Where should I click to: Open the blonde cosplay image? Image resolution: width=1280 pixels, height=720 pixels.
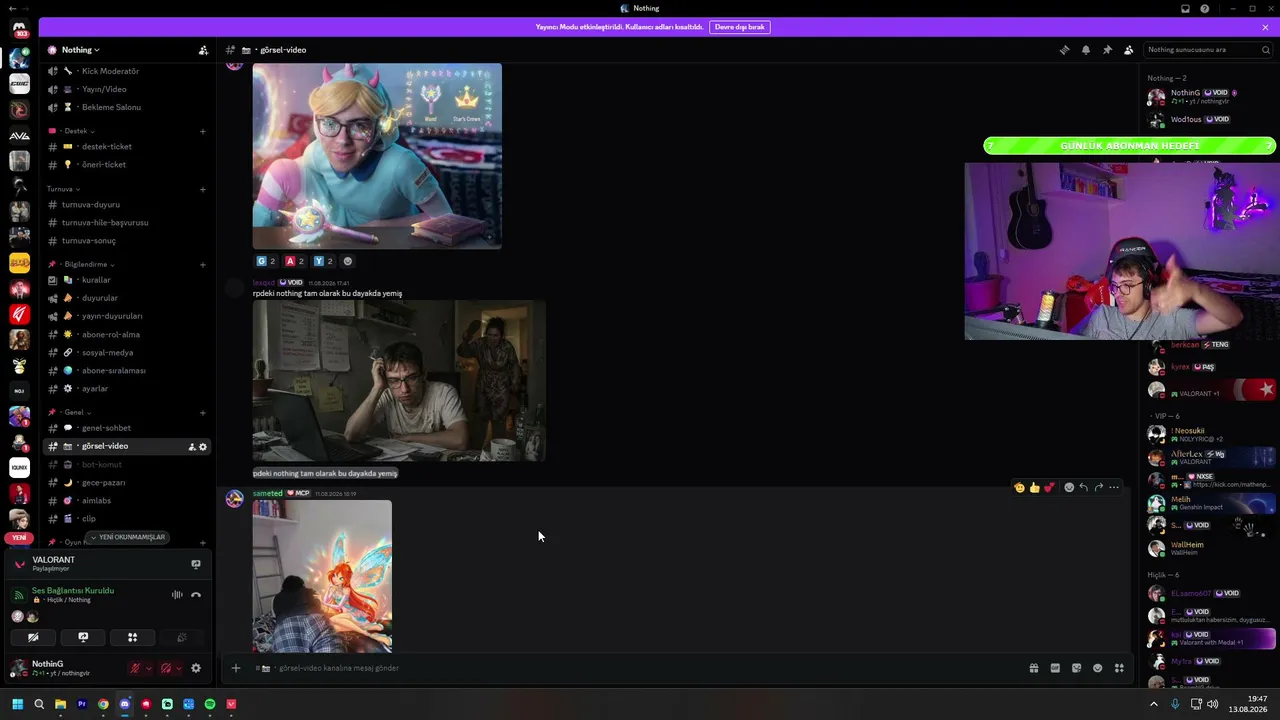pyautogui.click(x=377, y=156)
